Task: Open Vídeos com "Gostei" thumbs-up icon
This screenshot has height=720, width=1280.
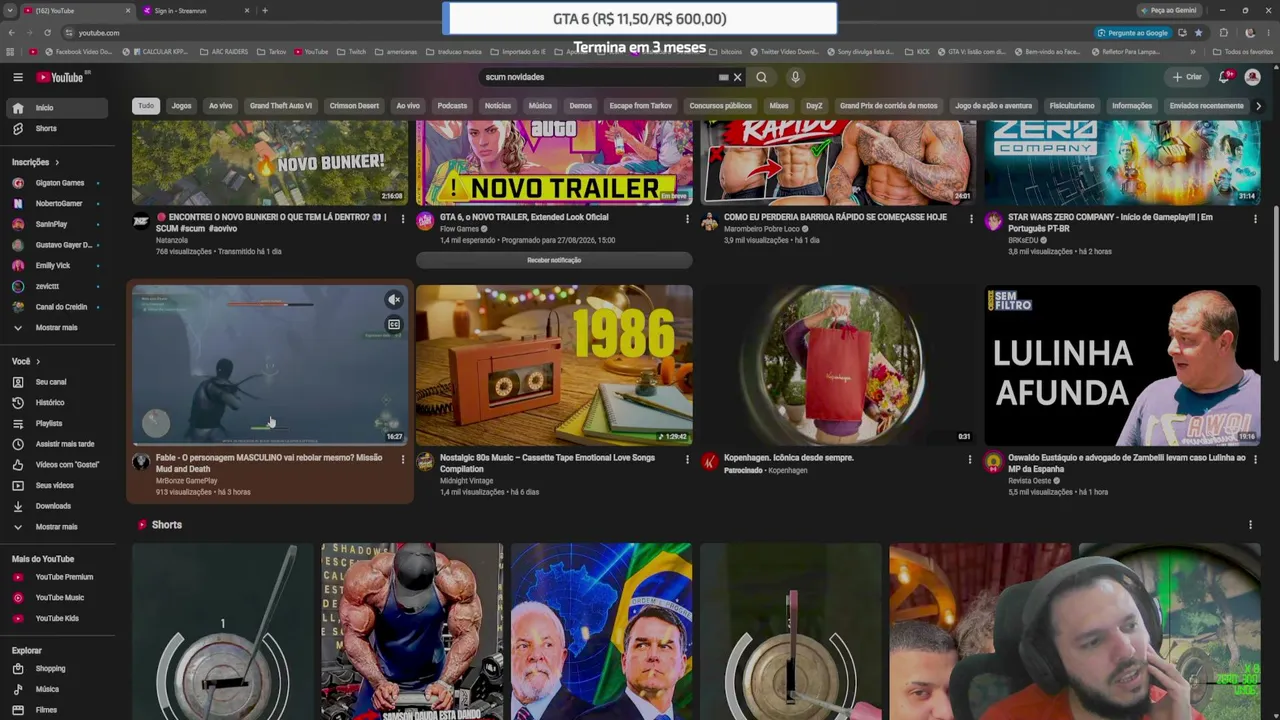Action: [18, 465]
